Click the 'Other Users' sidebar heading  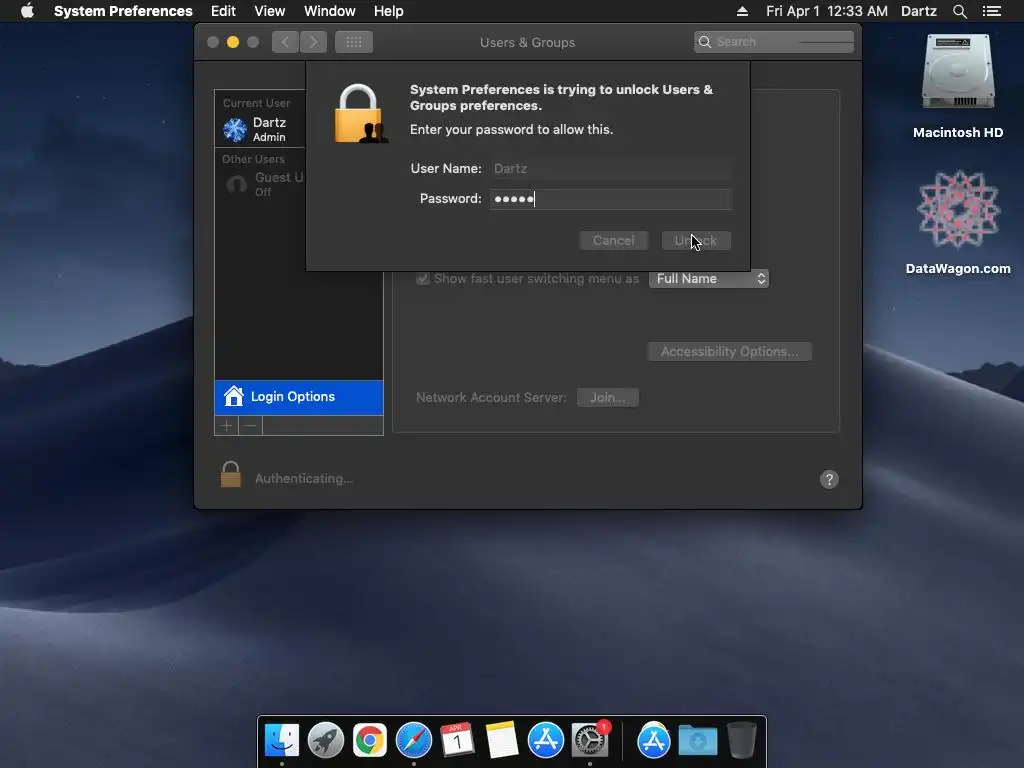point(253,159)
